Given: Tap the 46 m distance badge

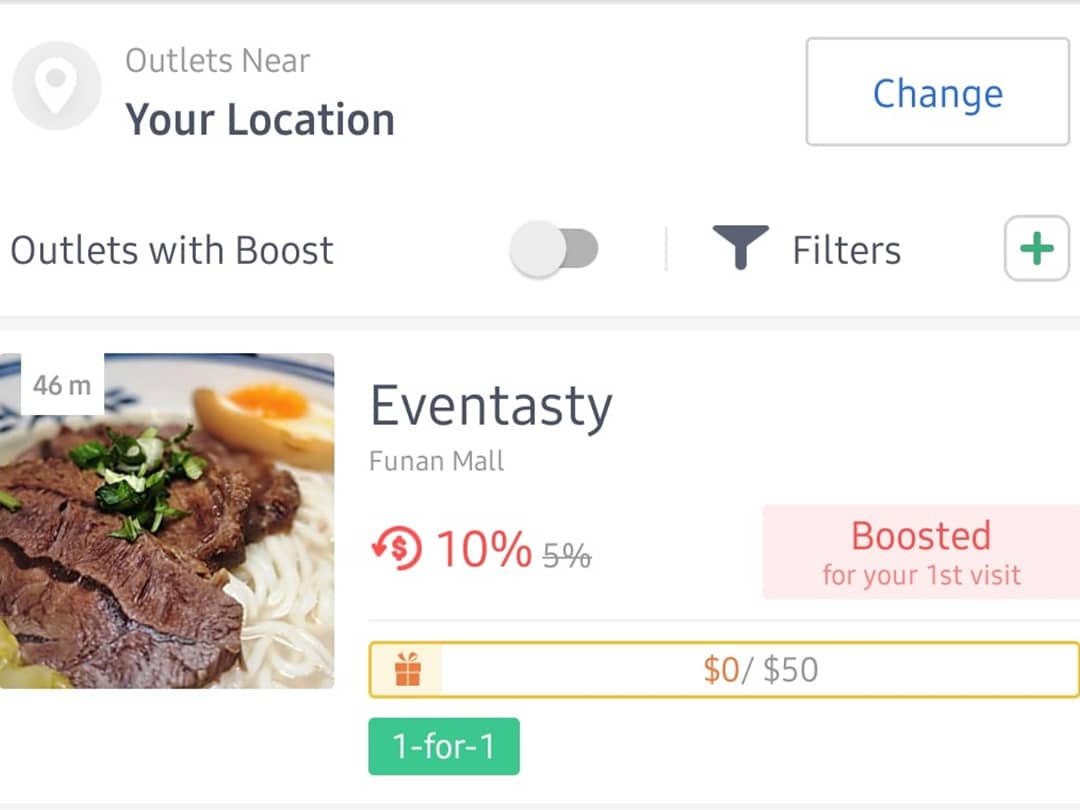Looking at the screenshot, I should pos(62,385).
